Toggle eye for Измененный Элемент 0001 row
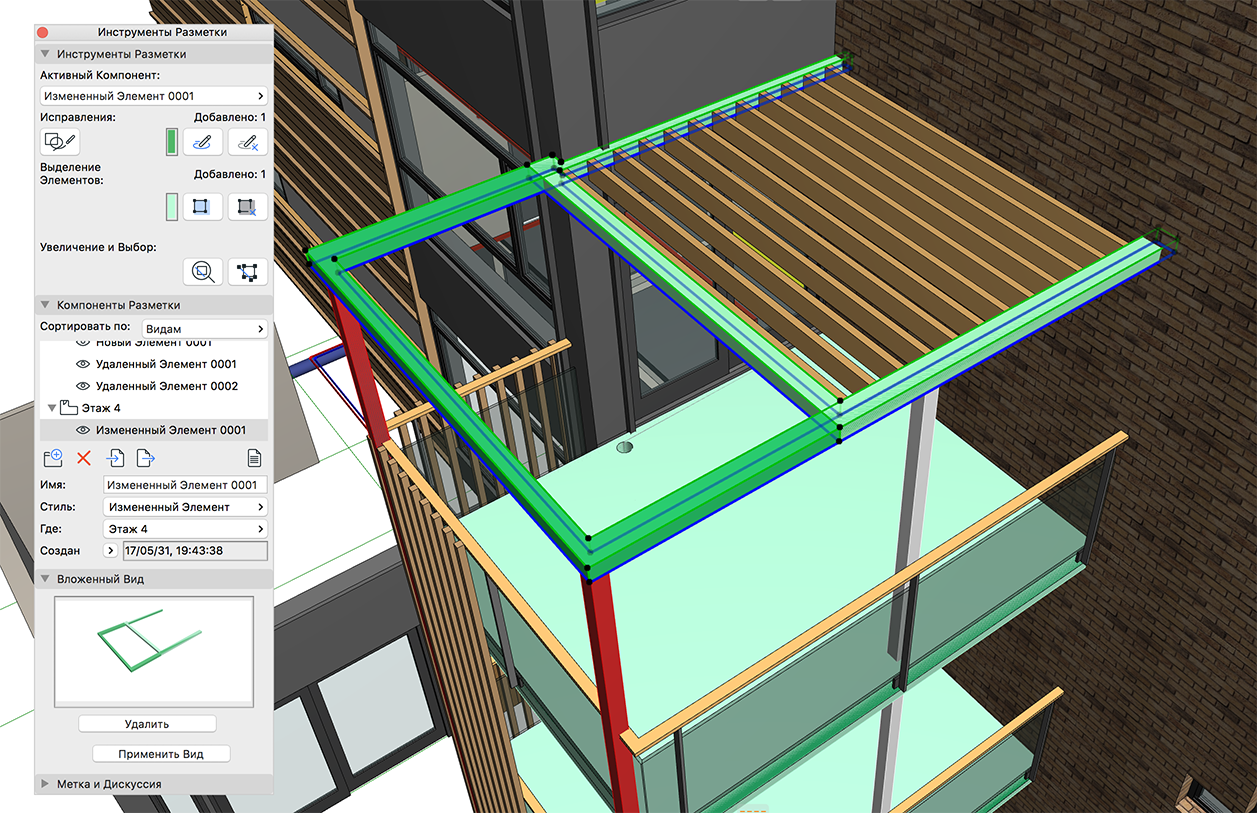1257x813 pixels. coord(83,430)
